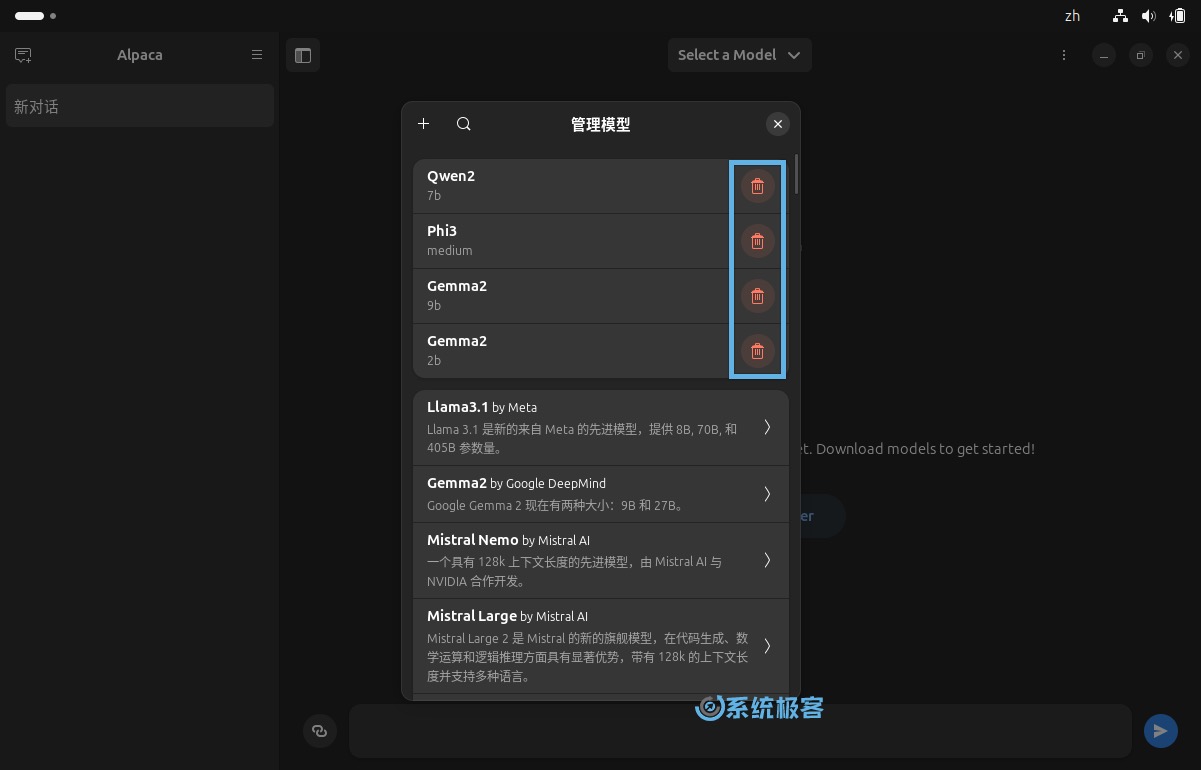Screen dimensions: 1201x770
Task: Click the message input field
Action: 740,731
